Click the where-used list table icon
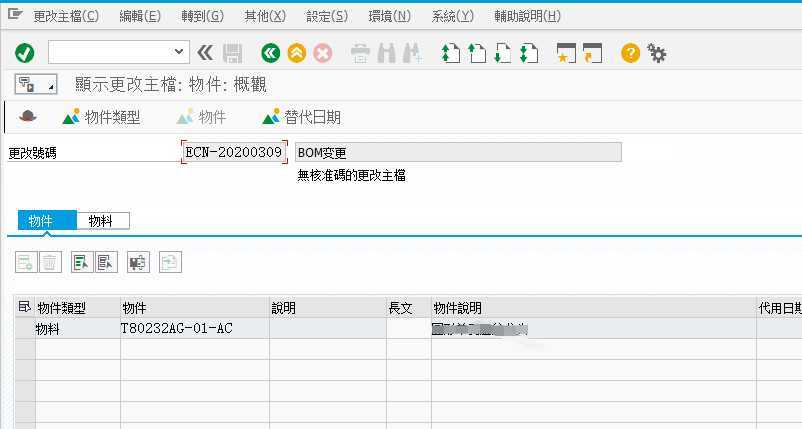The image size is (802, 429). click(x=139, y=262)
